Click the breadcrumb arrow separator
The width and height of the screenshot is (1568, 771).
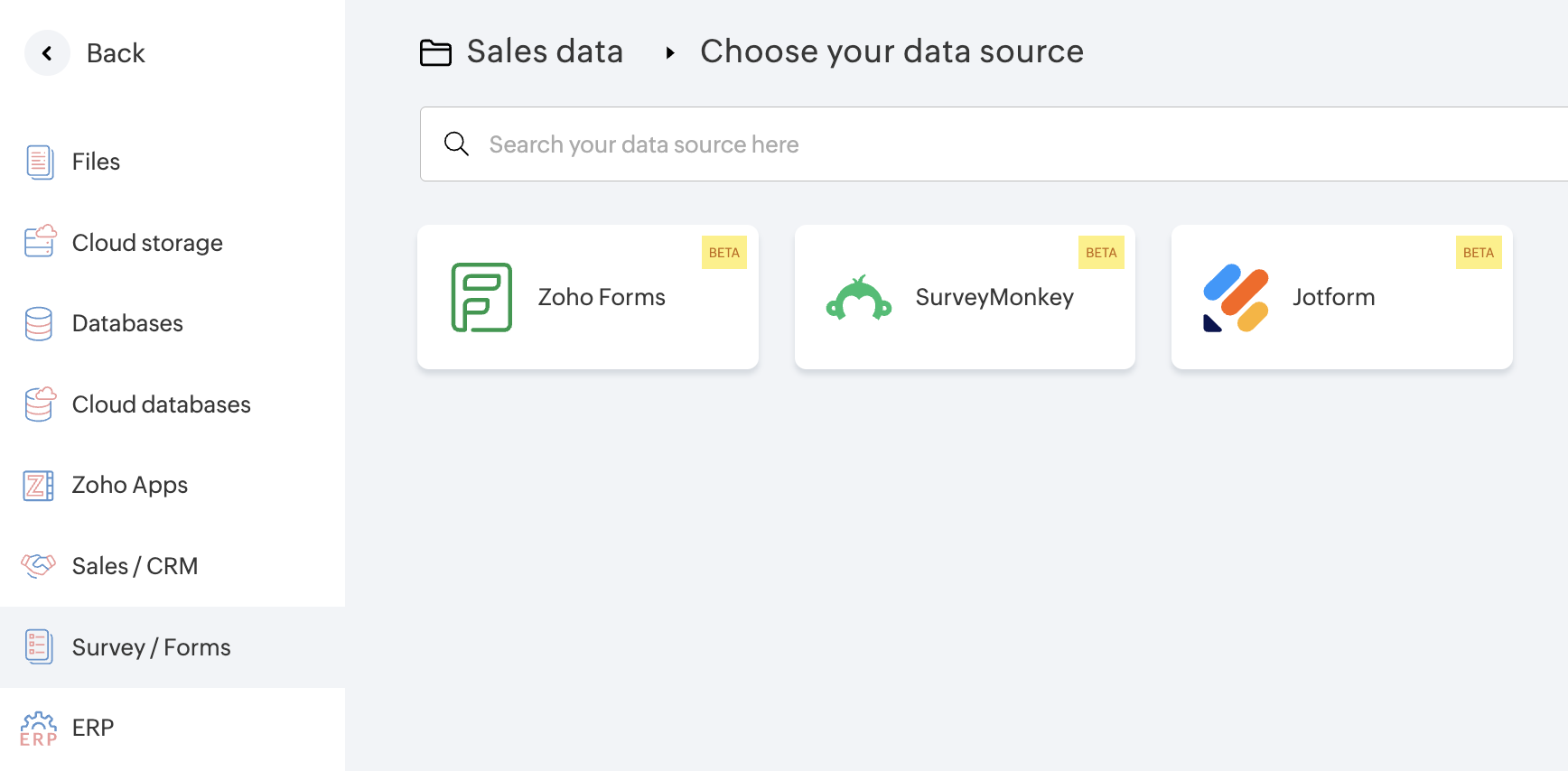[670, 53]
